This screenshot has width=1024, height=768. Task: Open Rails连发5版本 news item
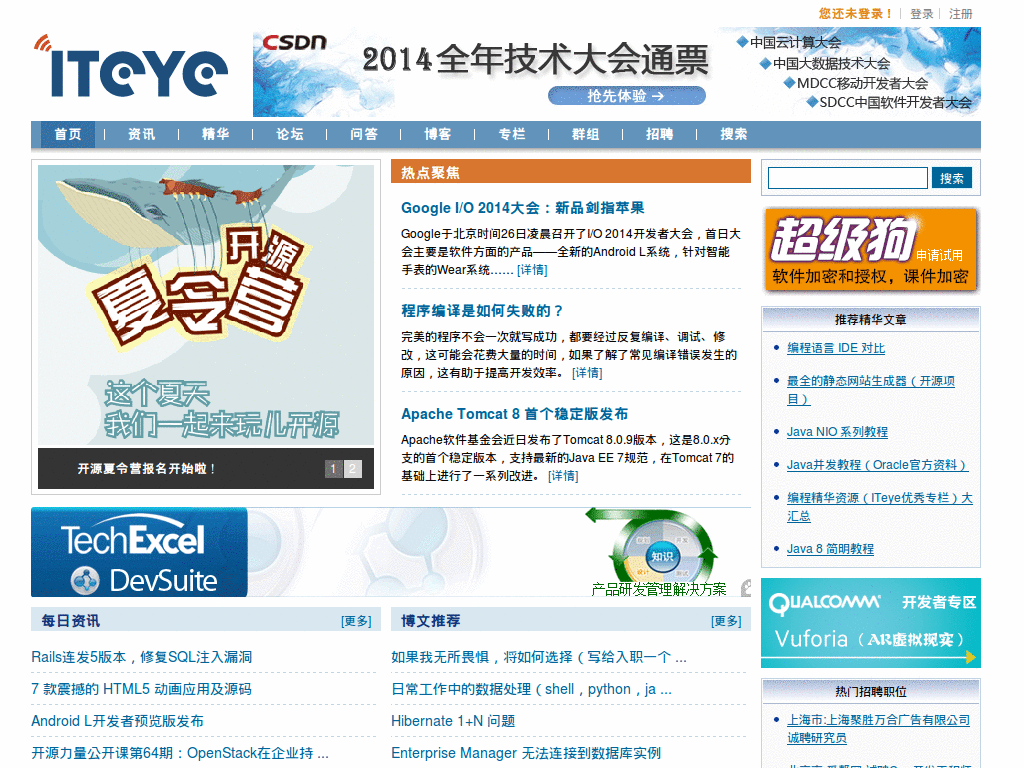point(142,657)
